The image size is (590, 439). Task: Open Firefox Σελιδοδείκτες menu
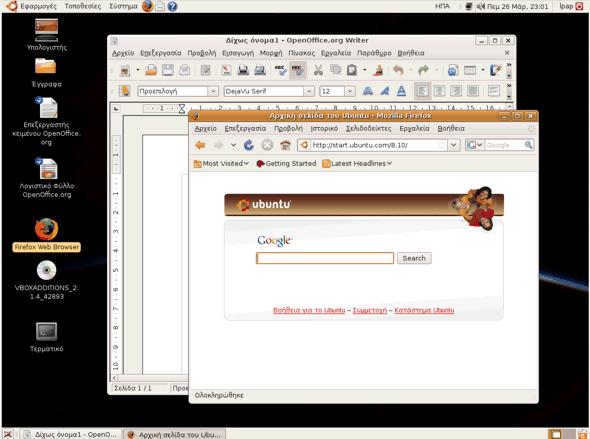369,129
